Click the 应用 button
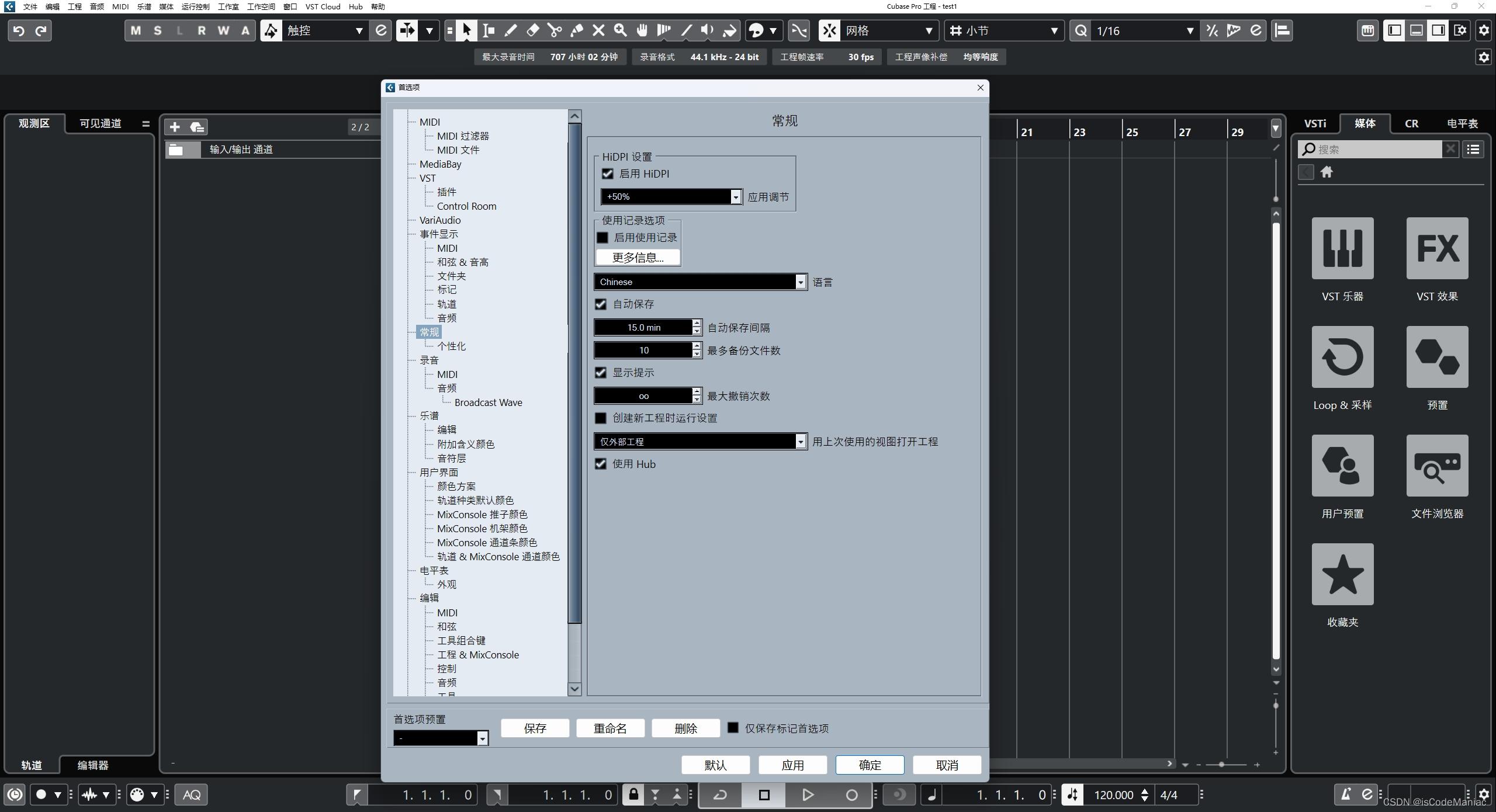 point(792,765)
